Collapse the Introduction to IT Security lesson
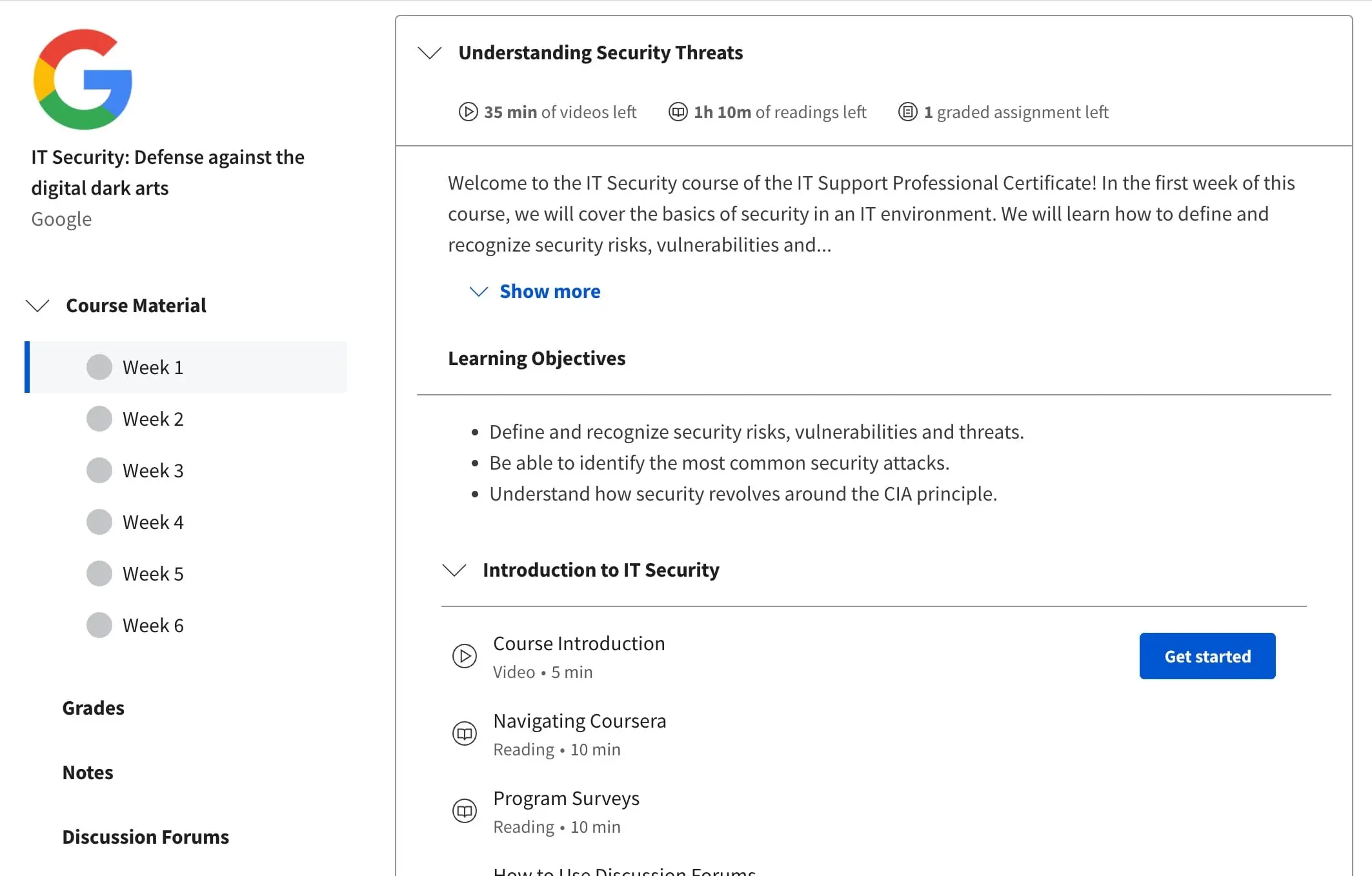Viewport: 1372px width, 876px height. (454, 570)
